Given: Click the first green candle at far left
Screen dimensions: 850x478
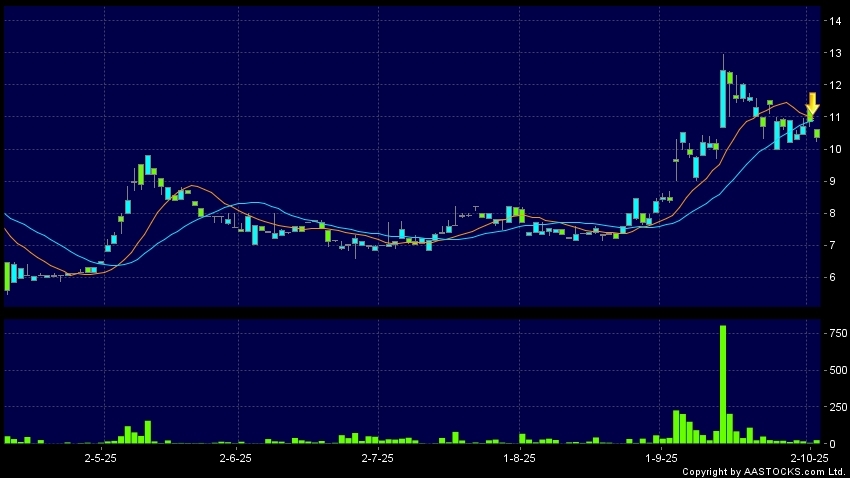Looking at the screenshot, I should point(7,276).
